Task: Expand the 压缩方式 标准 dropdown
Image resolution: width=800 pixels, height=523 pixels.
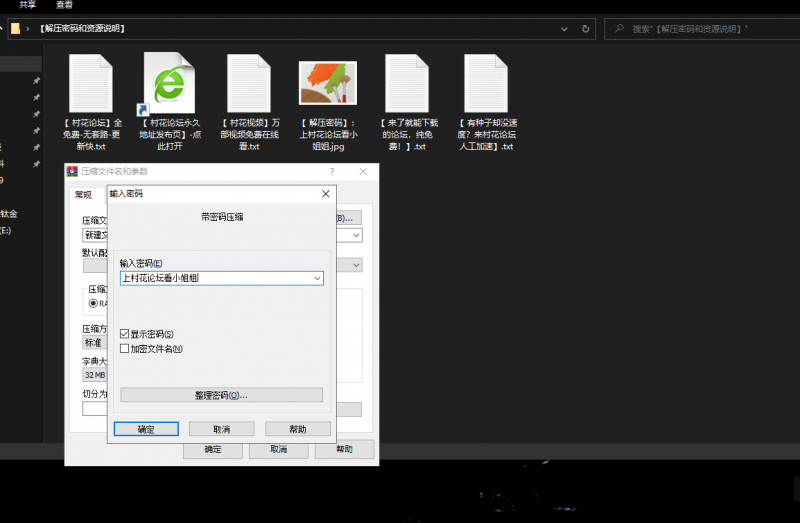Action: (94, 342)
